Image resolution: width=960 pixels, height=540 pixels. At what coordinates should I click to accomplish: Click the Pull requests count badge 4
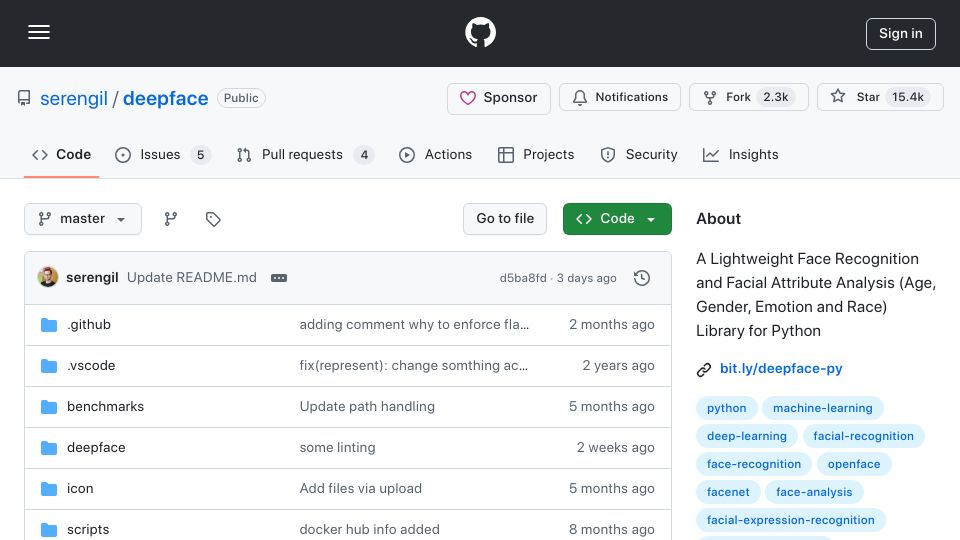click(x=364, y=155)
